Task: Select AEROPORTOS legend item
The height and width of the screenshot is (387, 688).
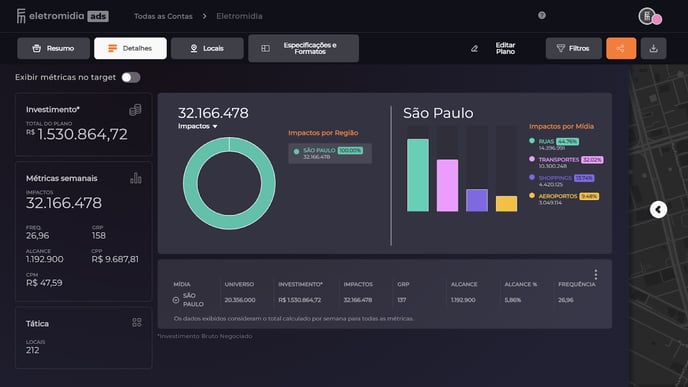Action: pos(564,199)
